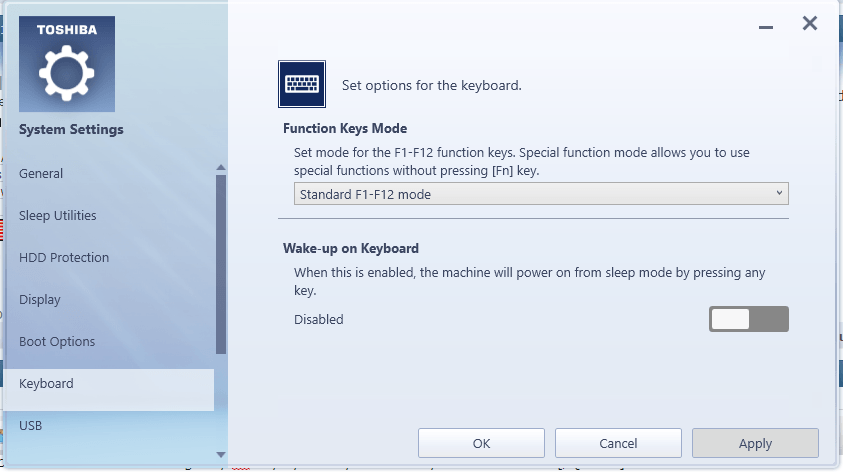Open the USB settings section
Viewport: 843px width, 474px height.
(x=31, y=426)
